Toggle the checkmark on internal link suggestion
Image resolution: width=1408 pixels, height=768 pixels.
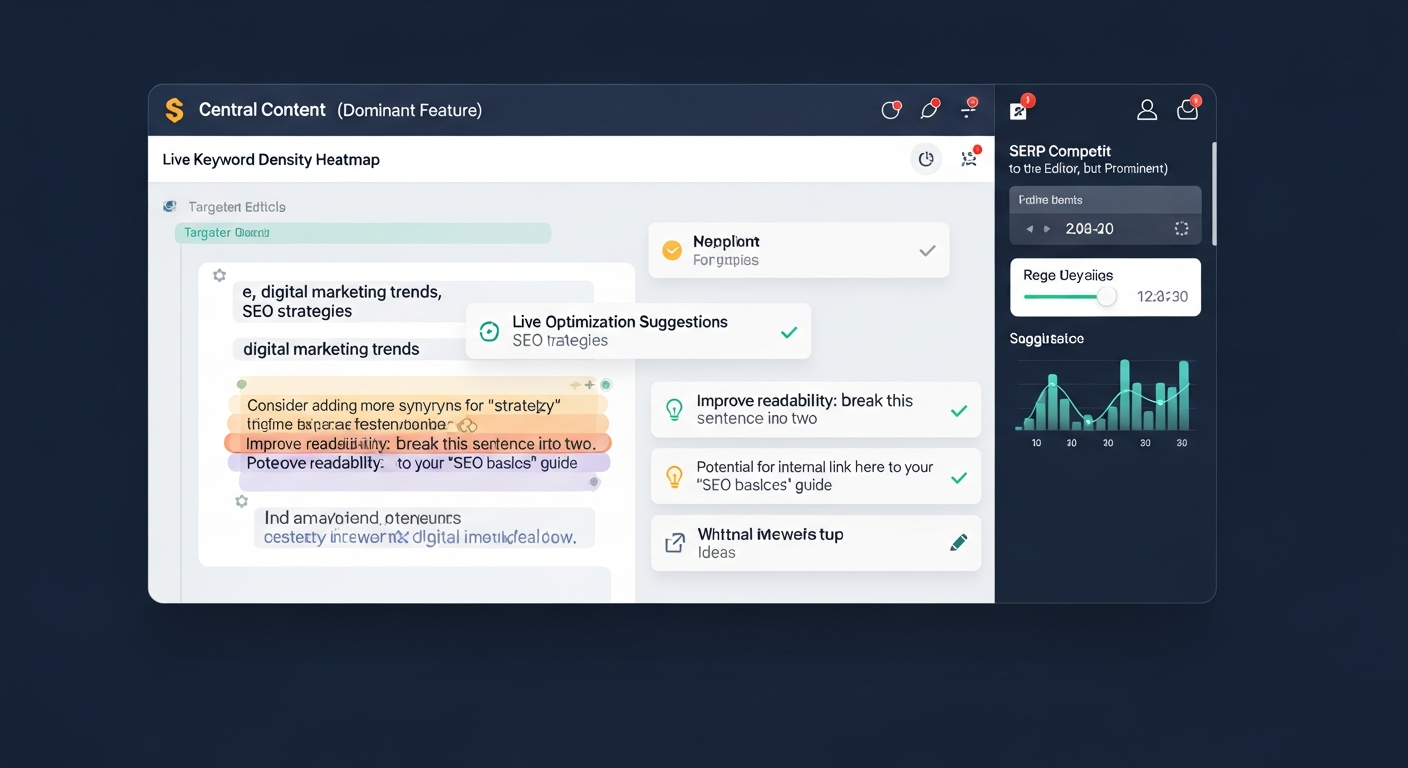pos(958,477)
